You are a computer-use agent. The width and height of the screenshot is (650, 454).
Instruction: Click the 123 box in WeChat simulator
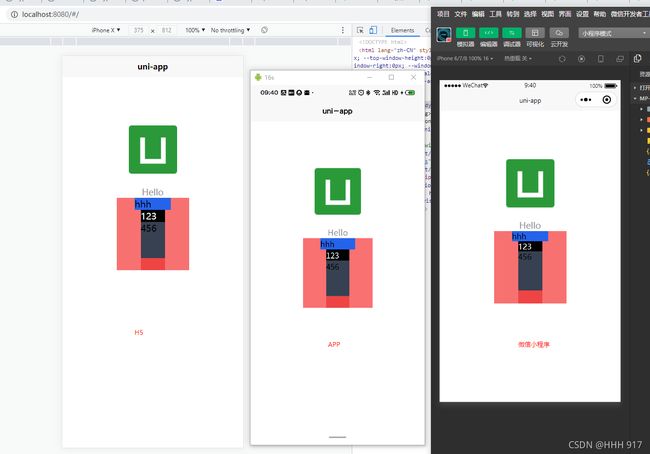pos(530,246)
